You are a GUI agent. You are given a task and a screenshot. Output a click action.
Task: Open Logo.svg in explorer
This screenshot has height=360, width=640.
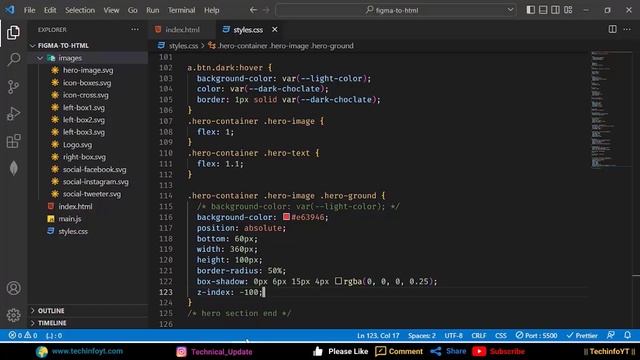pyautogui.click(x=77, y=144)
